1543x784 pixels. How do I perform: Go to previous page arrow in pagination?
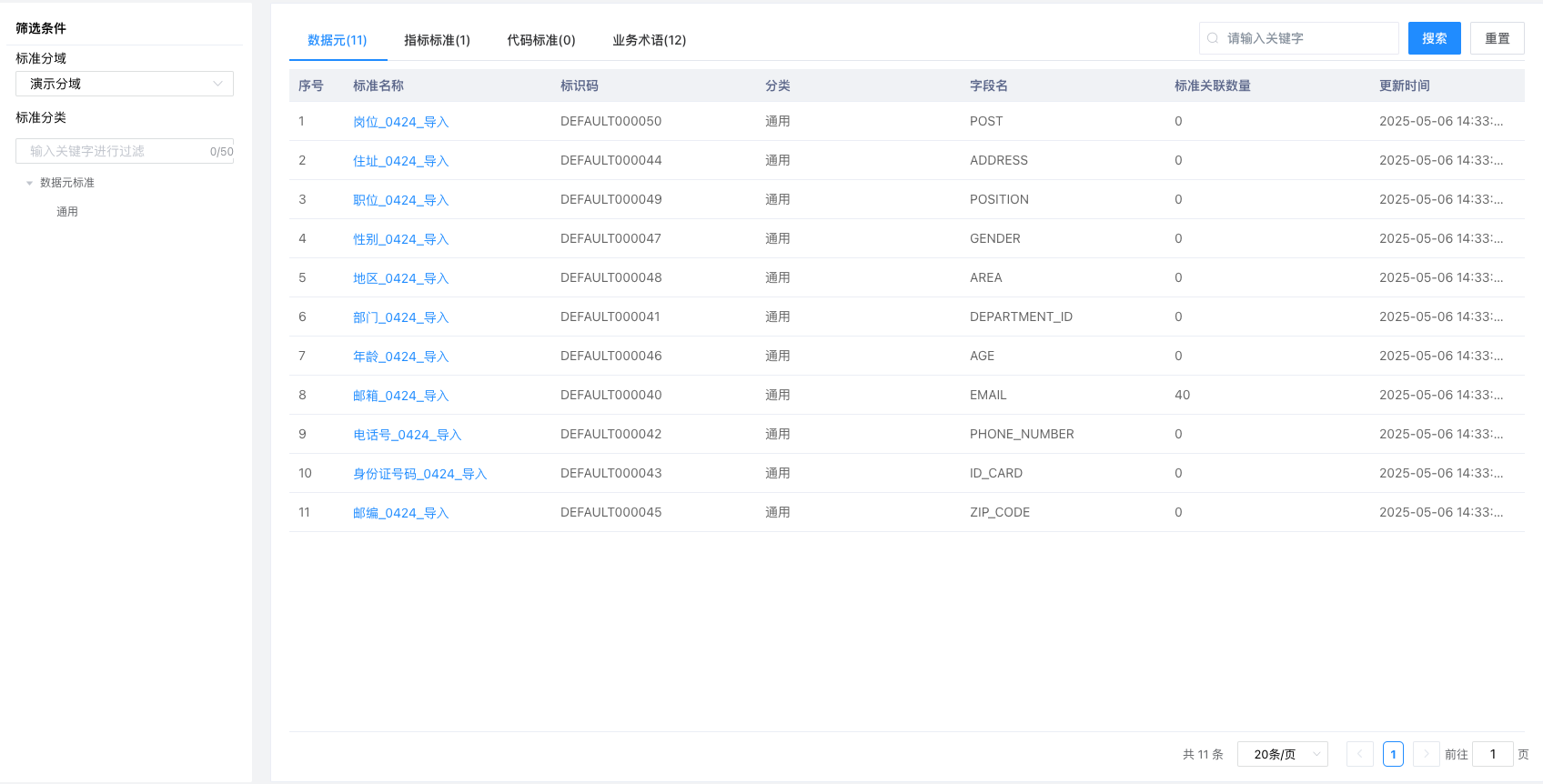[x=1360, y=754]
